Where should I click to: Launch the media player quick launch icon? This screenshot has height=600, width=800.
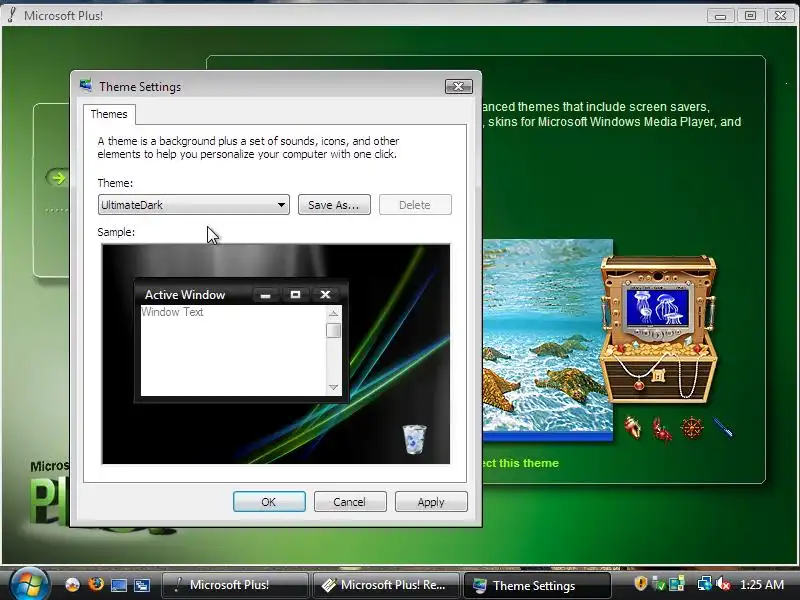click(x=72, y=585)
